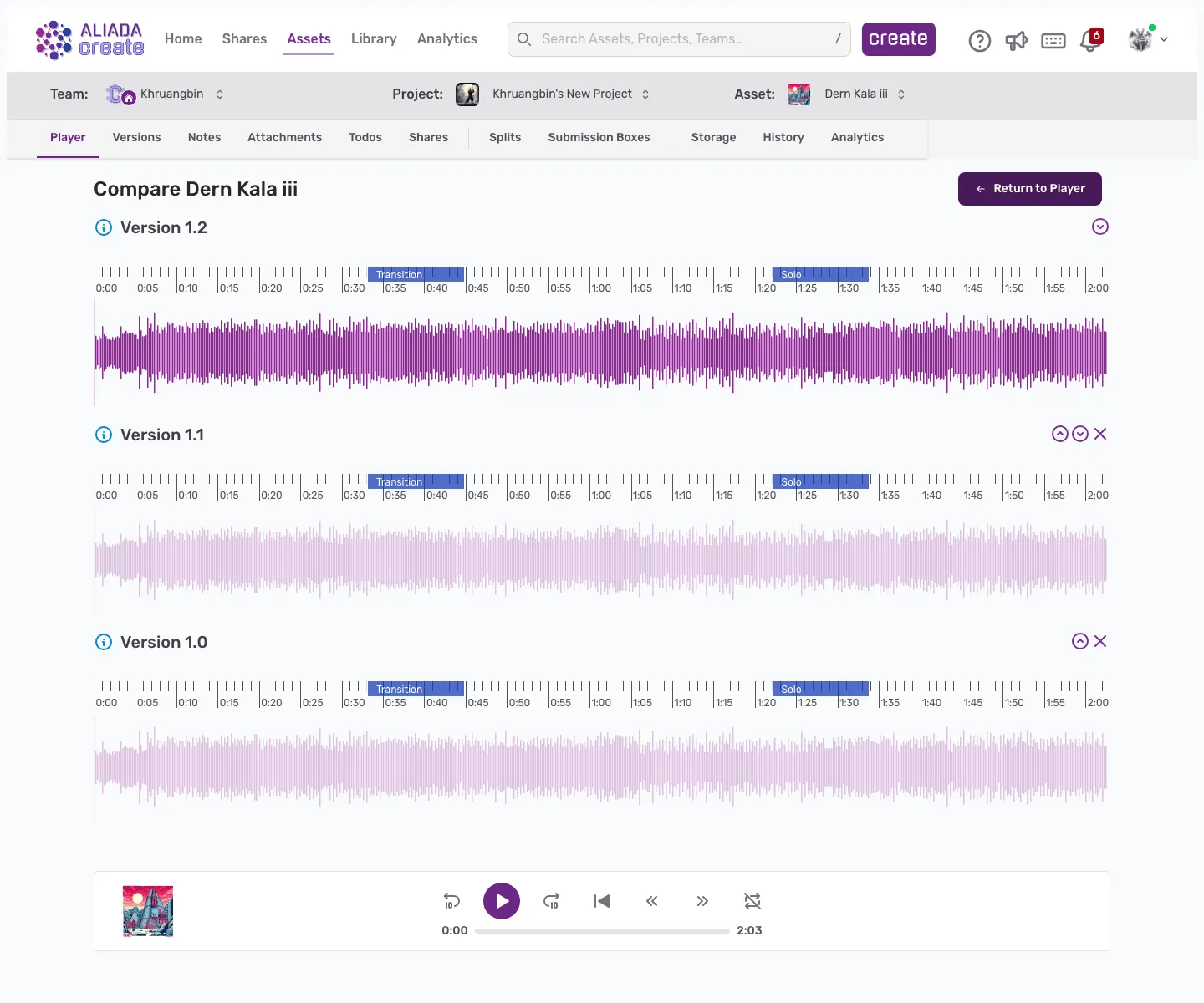The height and width of the screenshot is (1003, 1204).
Task: Remove Version 1.1 from comparison
Action: click(x=1100, y=434)
